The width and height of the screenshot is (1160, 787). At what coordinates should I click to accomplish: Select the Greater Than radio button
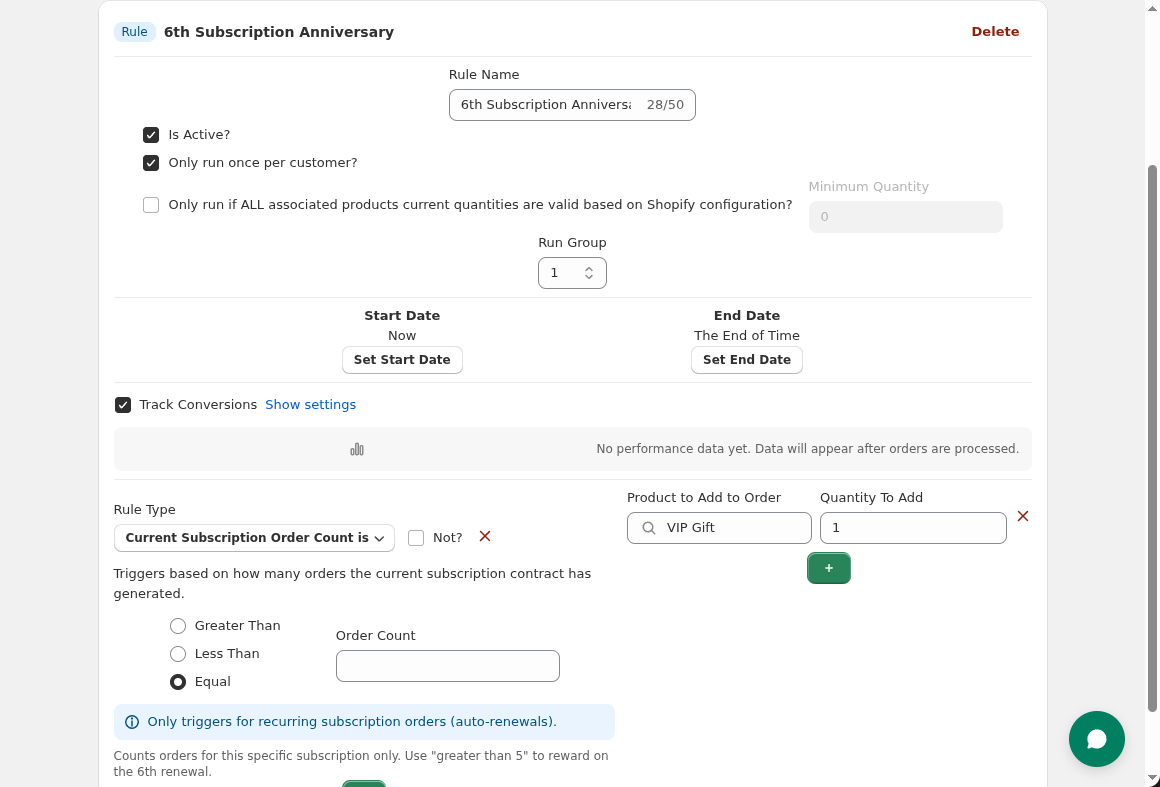(178, 625)
